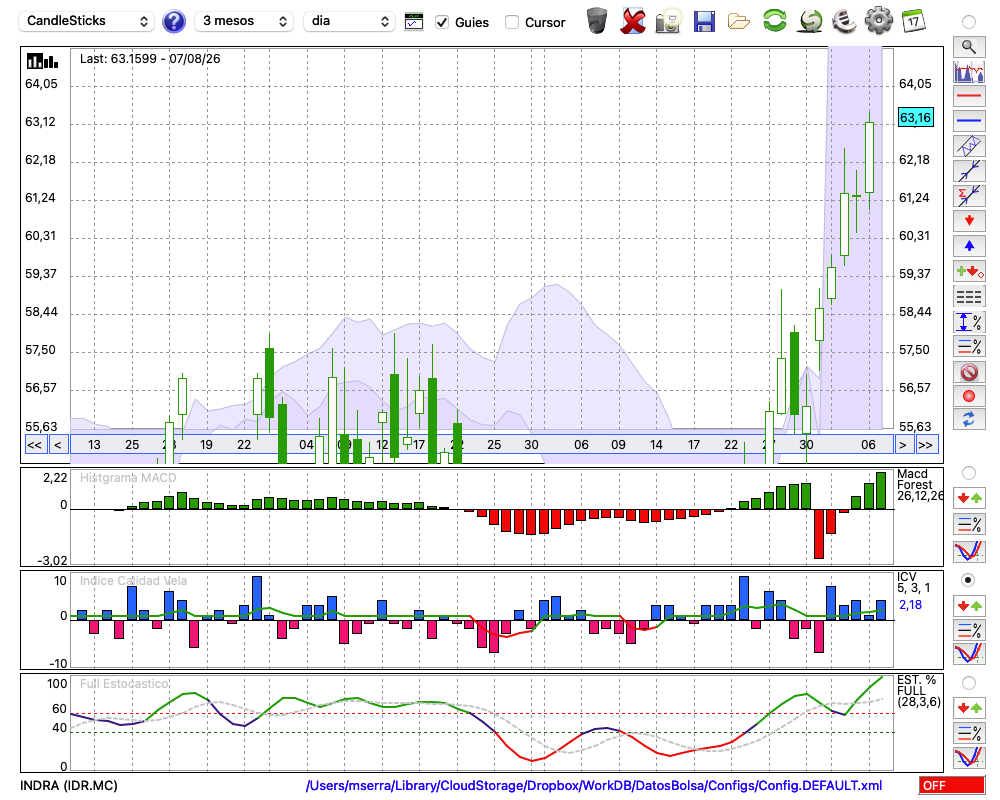Select the trend line tool
This screenshot has width=1000, height=800.
[969, 170]
